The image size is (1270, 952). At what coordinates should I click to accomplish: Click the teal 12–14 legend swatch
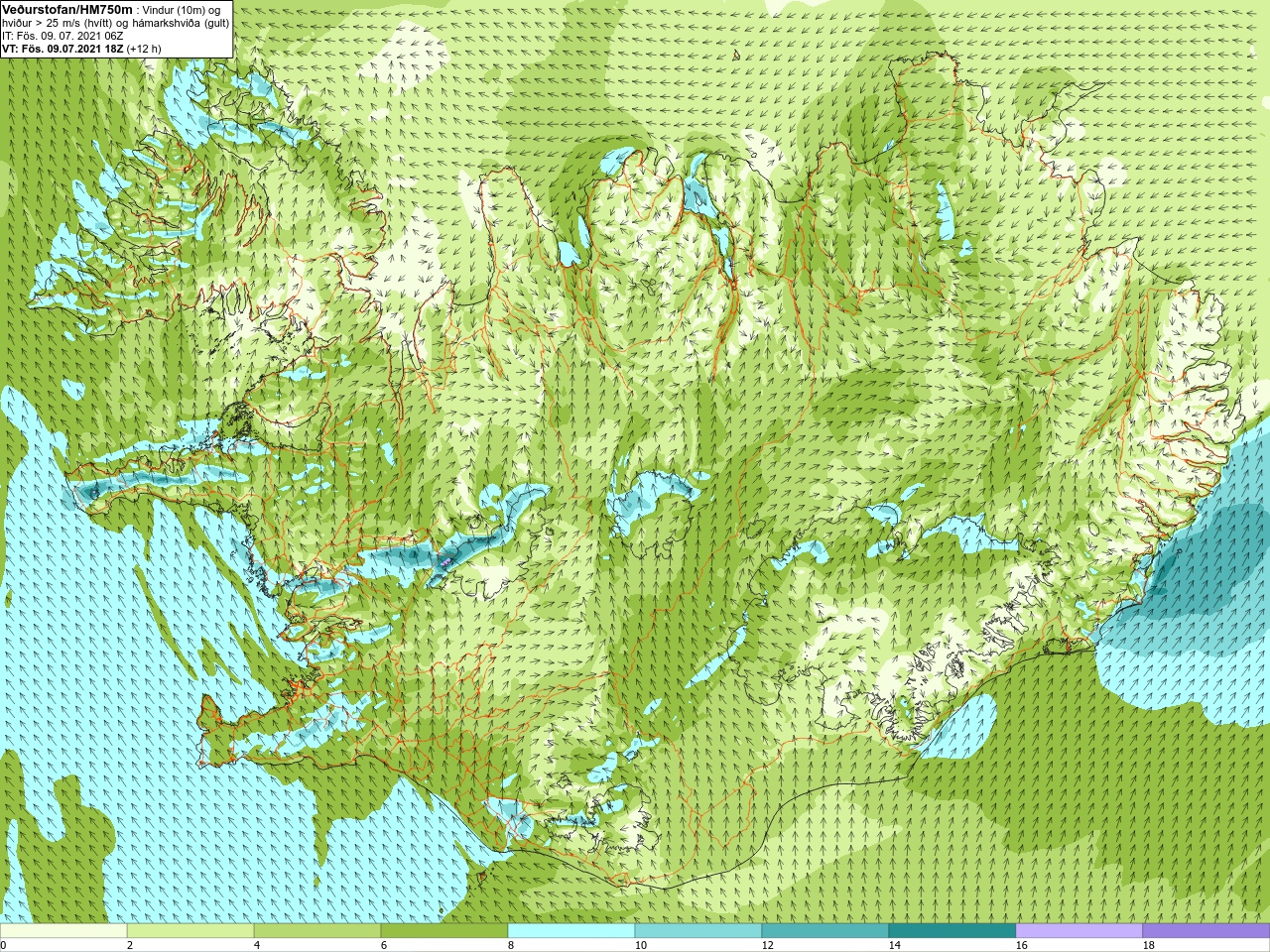825,931
